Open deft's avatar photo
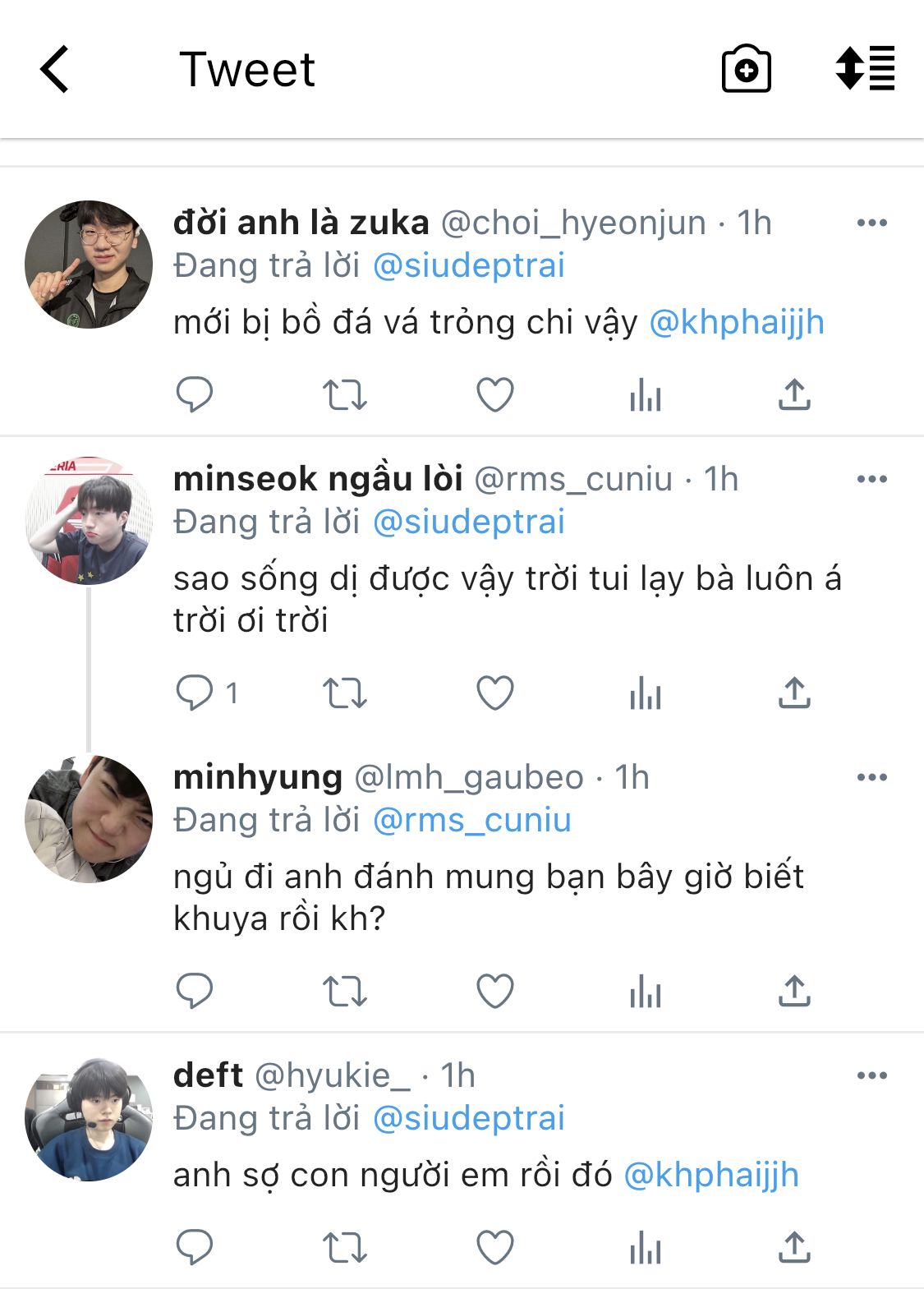Viewport: 924px width, 1289px height. (89, 1119)
